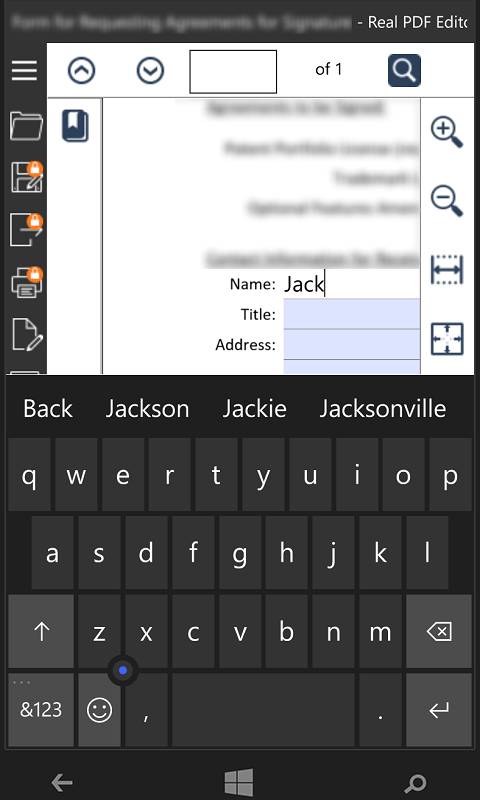Tap the phone Search button
The height and width of the screenshot is (800, 480).
click(x=415, y=783)
